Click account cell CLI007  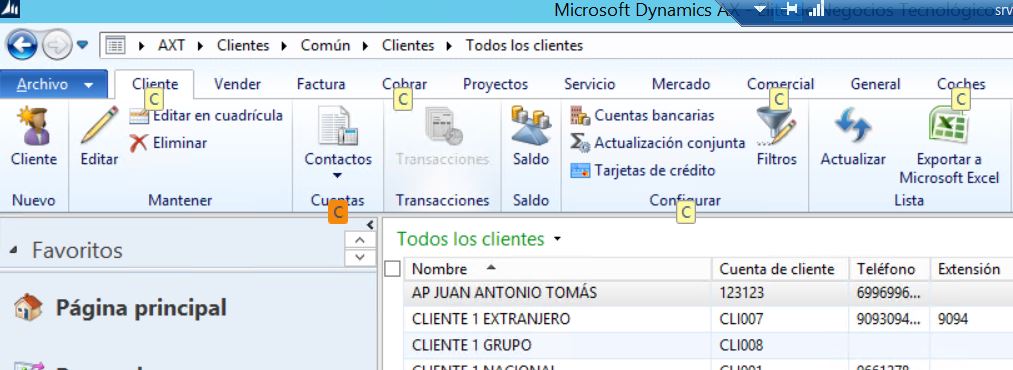pos(780,319)
